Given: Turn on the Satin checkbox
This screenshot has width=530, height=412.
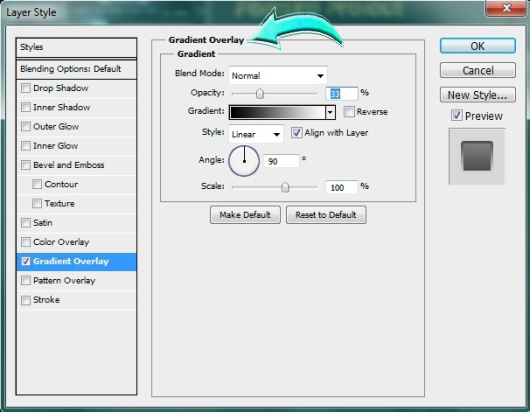Looking at the screenshot, I should (x=26, y=223).
